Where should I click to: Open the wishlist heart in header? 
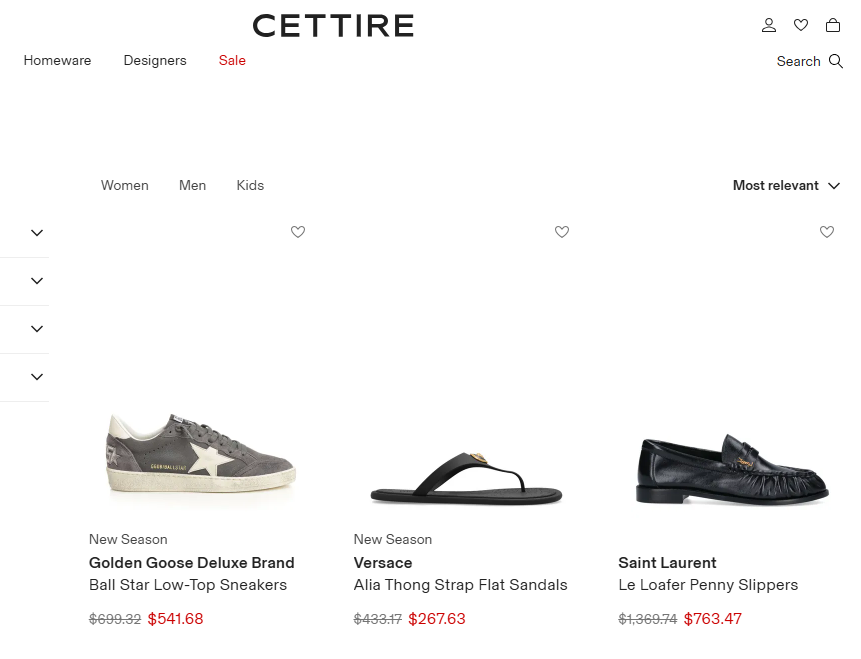[x=801, y=25]
